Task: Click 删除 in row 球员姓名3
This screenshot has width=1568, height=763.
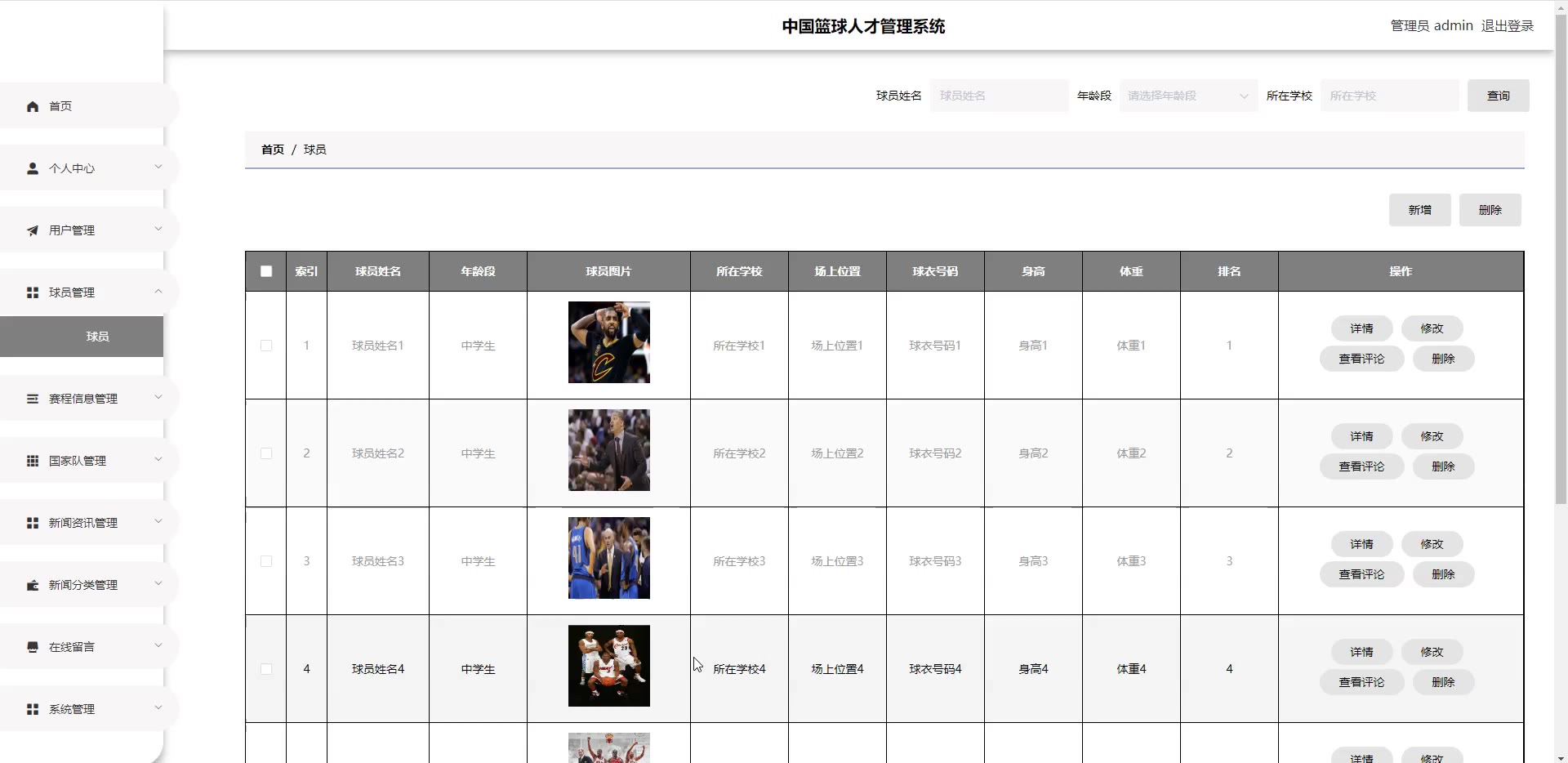Action: [x=1443, y=574]
